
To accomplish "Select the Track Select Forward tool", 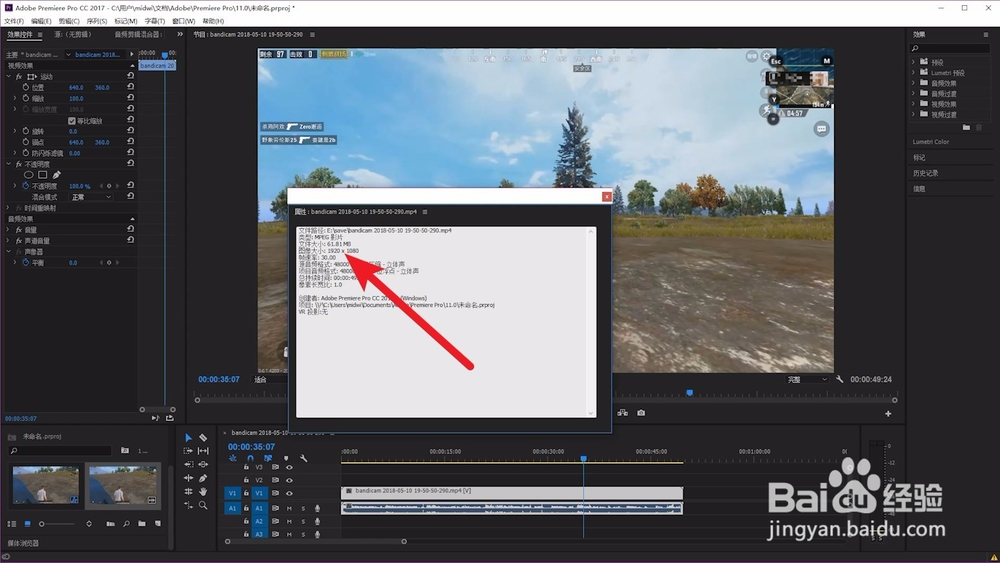I will [188, 451].
